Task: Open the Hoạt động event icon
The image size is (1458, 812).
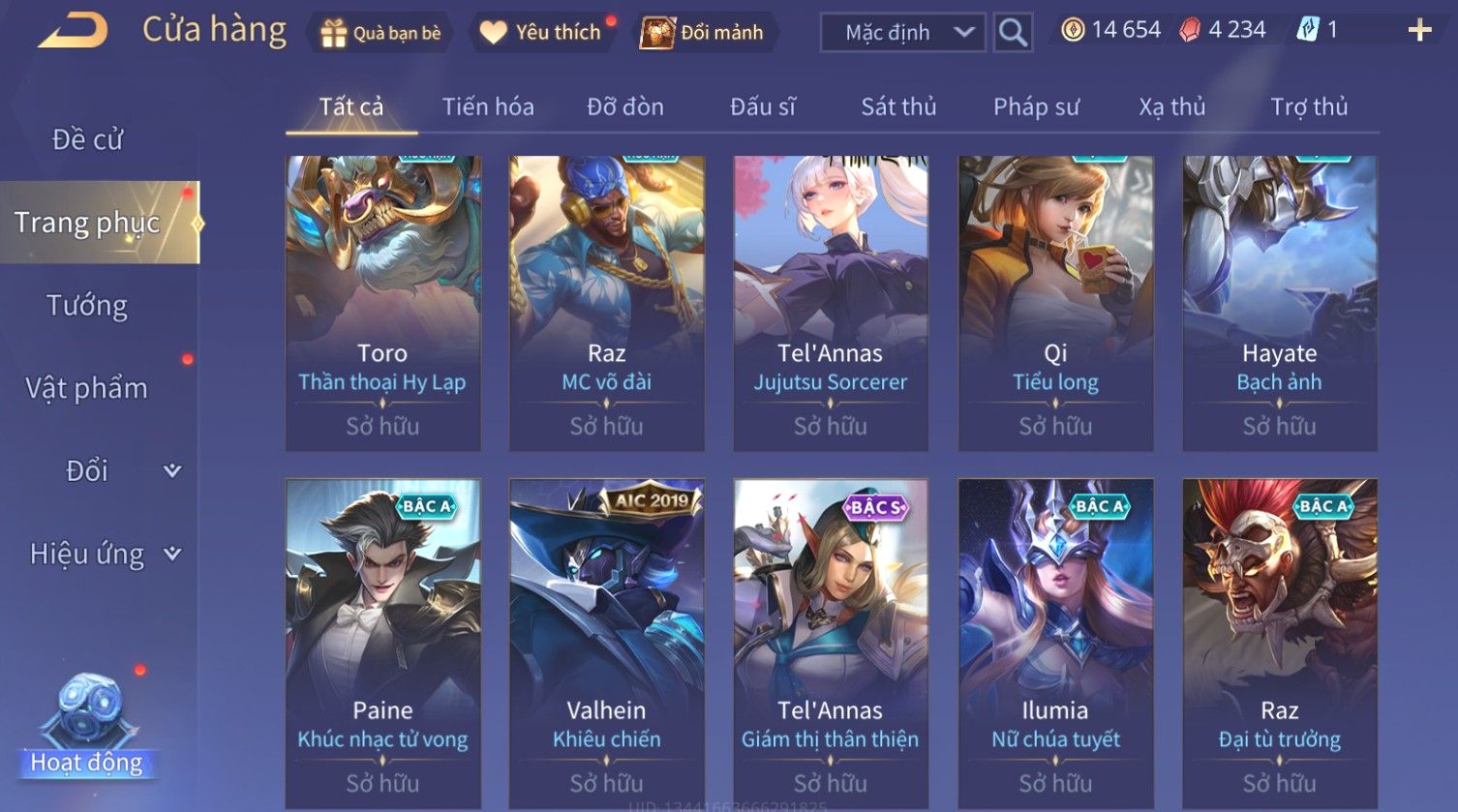Action: point(88,726)
